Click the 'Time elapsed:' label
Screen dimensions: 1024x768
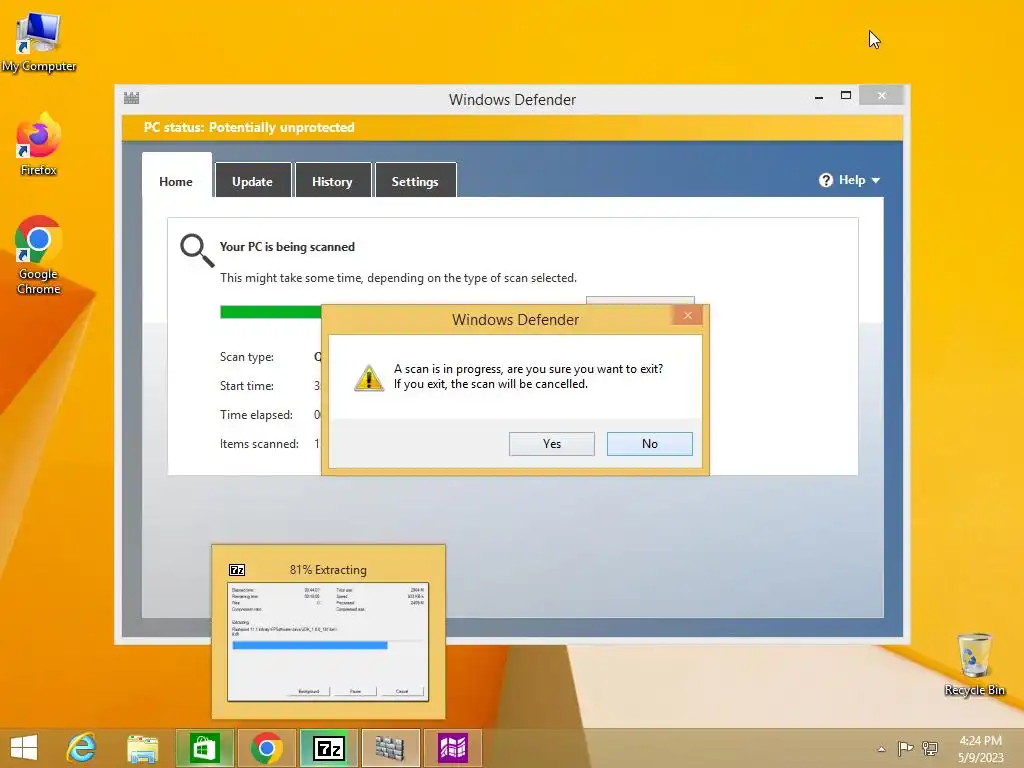256,415
